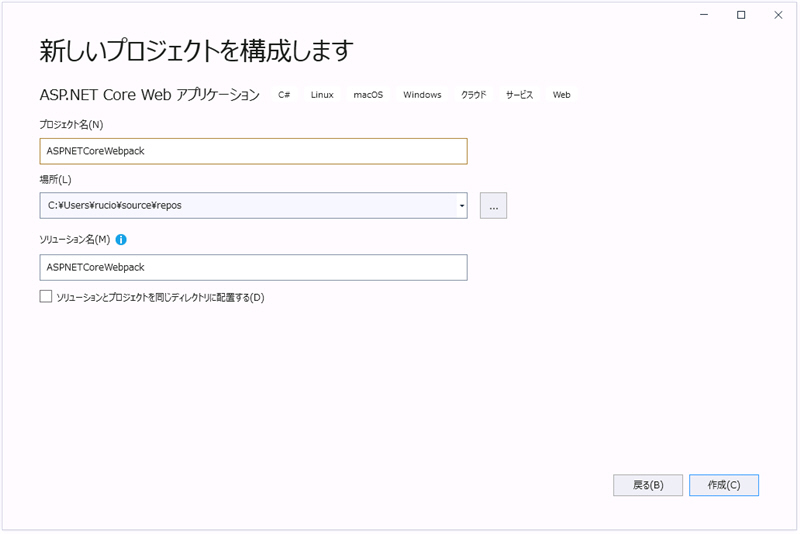Click the macOS tag
This screenshot has height=534, width=800.
[368, 95]
